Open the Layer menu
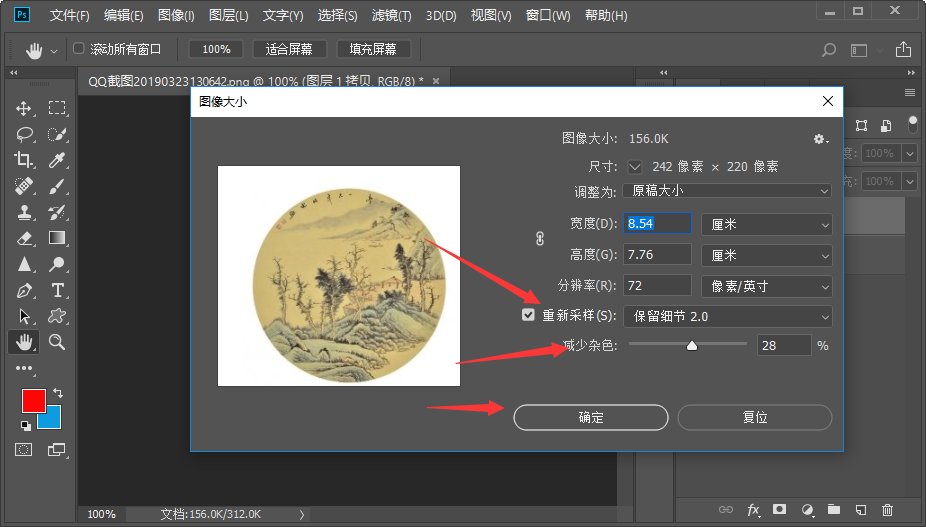This screenshot has height=527, width=926. tap(229, 15)
